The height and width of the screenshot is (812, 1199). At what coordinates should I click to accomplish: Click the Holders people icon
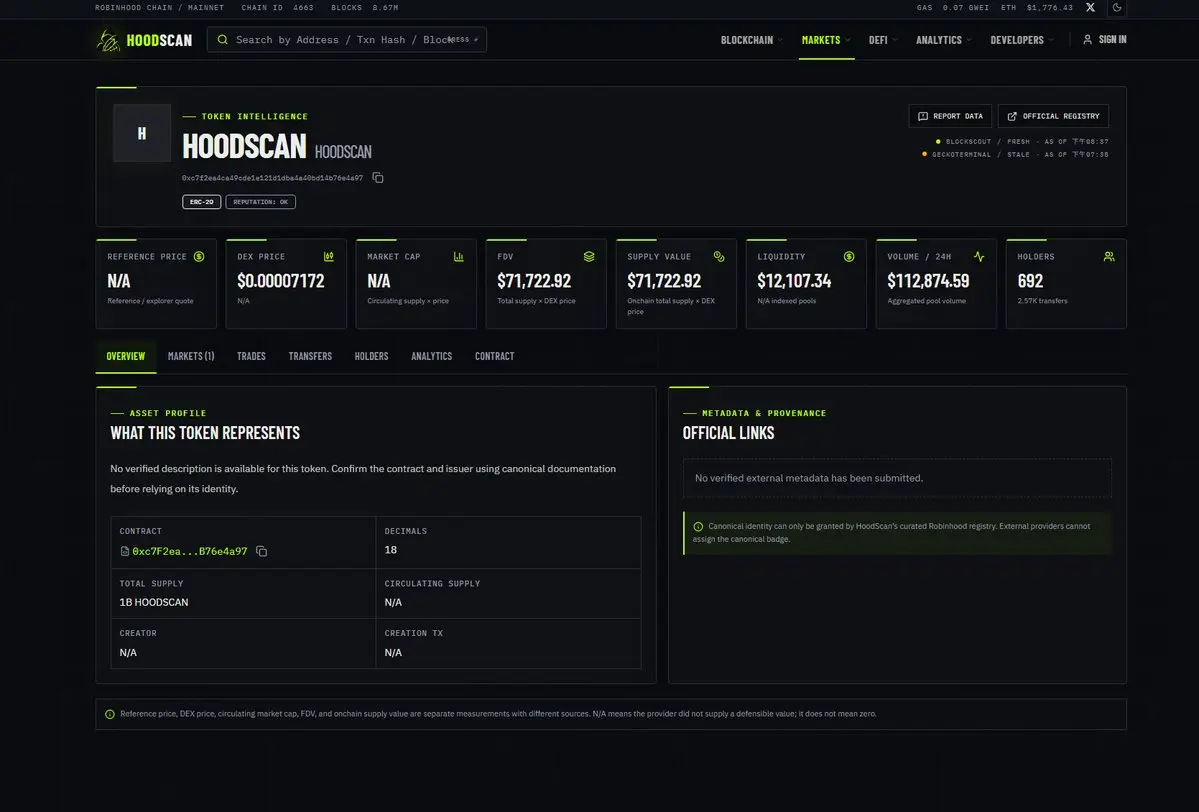[1109, 257]
